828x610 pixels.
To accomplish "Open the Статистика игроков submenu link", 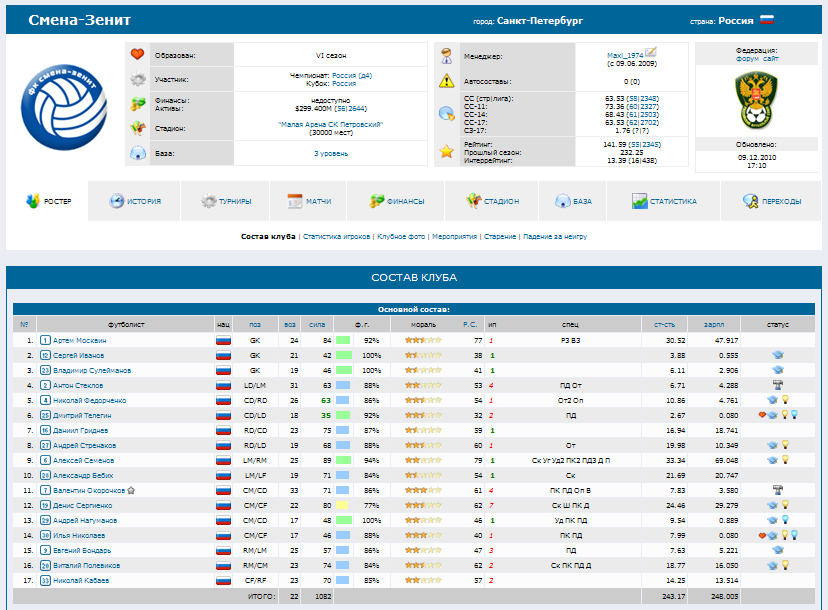I will point(337,237).
